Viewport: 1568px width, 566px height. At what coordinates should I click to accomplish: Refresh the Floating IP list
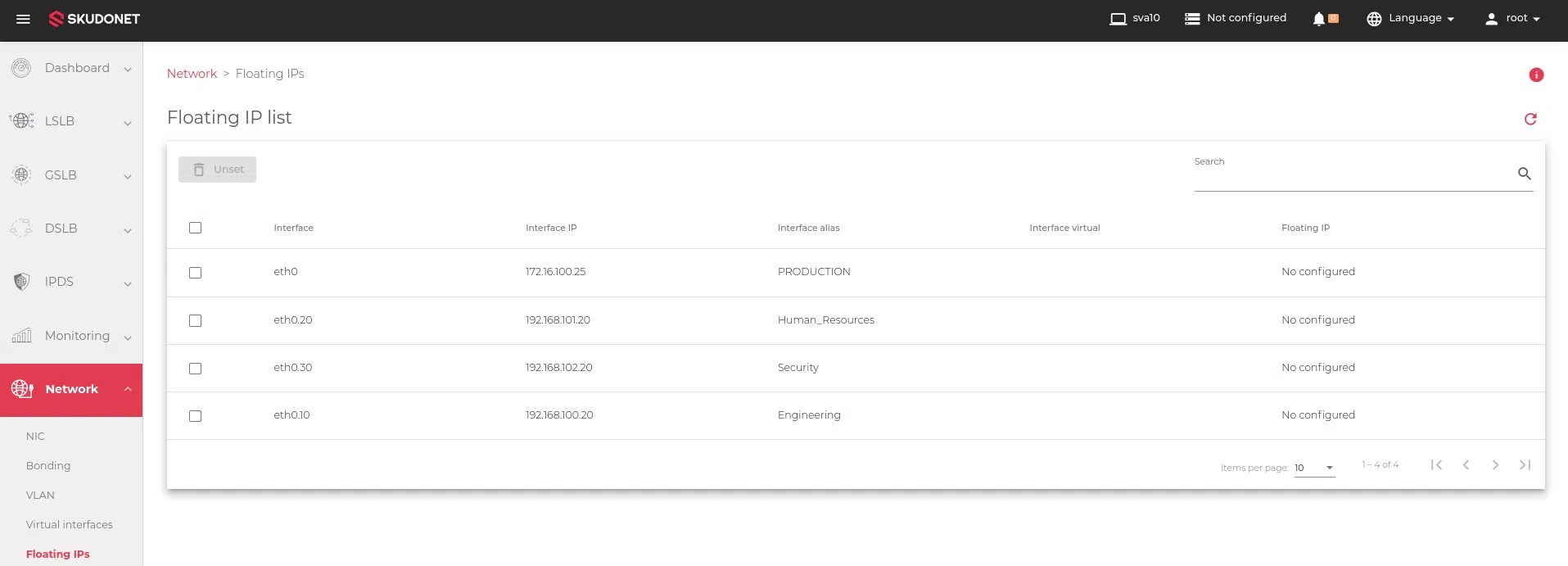coord(1530,120)
